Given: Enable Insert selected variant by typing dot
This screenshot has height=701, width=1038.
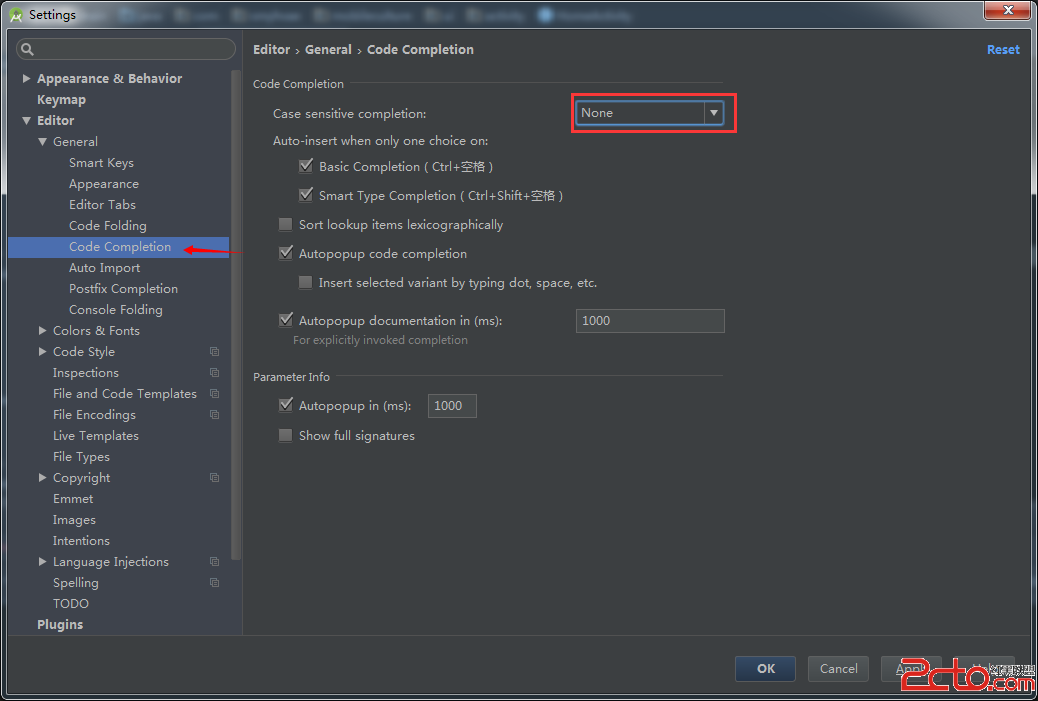Looking at the screenshot, I should 306,283.
